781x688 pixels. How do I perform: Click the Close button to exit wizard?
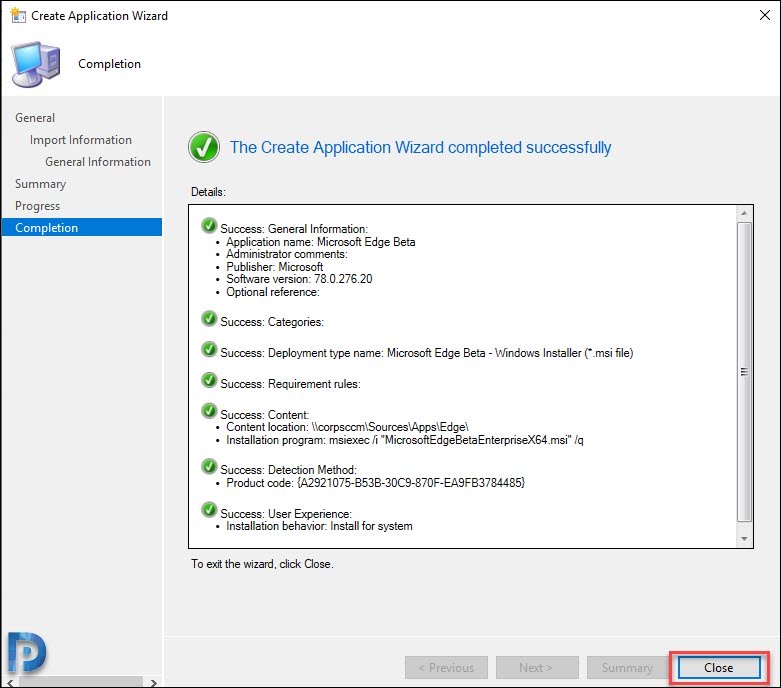[719, 667]
